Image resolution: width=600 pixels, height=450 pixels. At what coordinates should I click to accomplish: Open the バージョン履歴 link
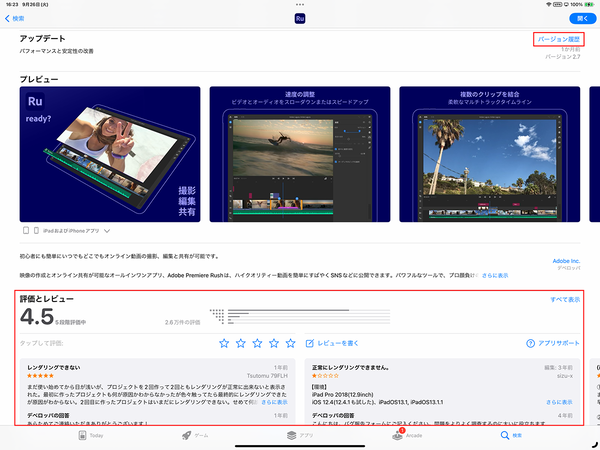(x=559, y=39)
